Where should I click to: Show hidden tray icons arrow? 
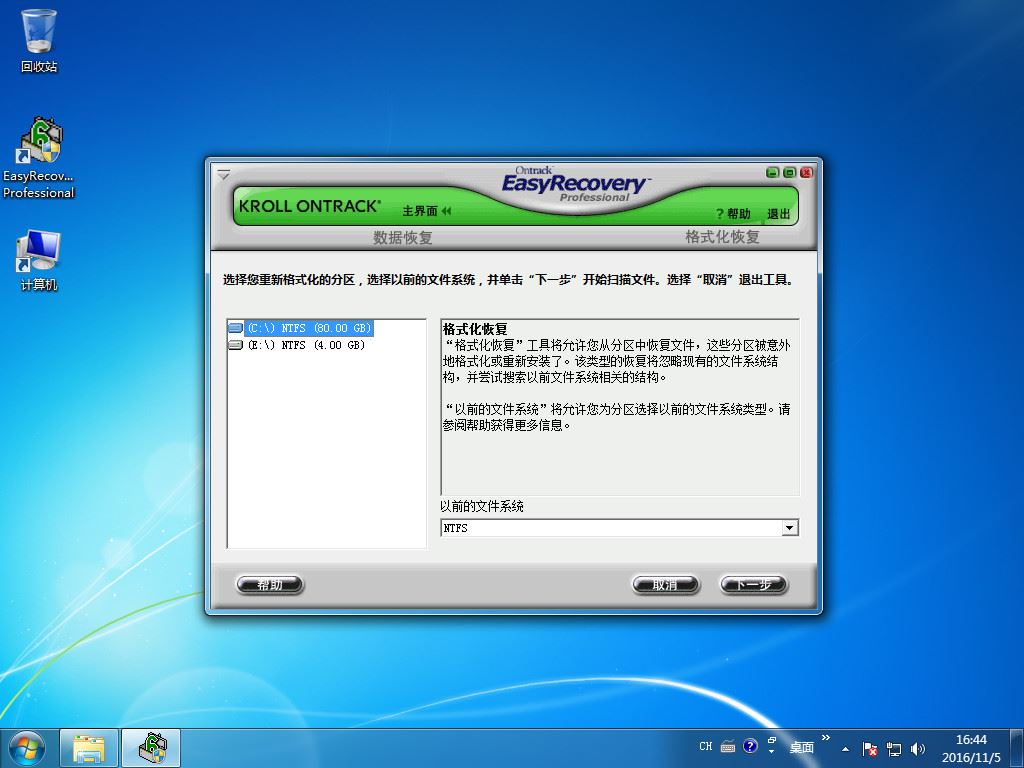point(845,748)
